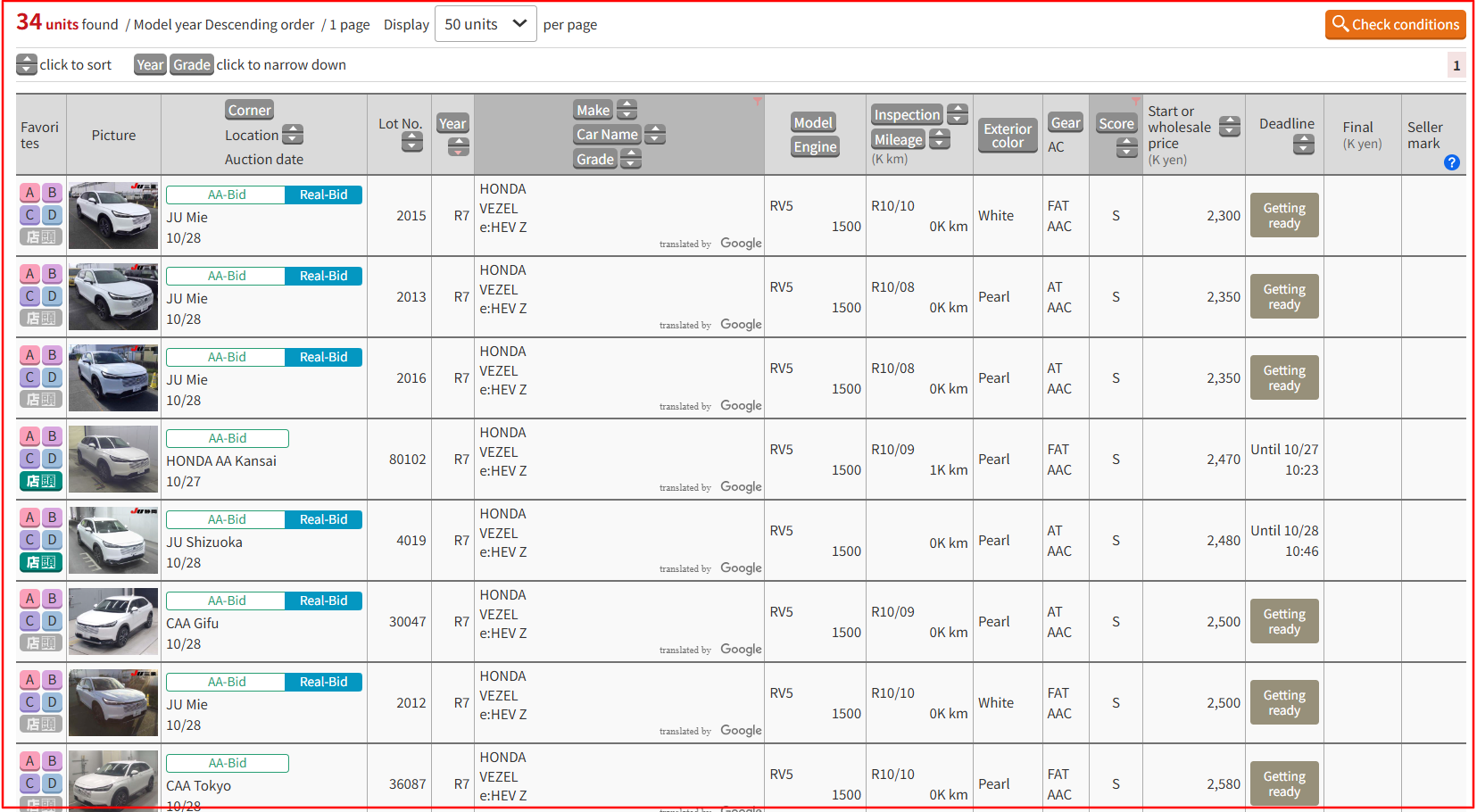Sort by Year arrows icon
The width and height of the screenshot is (1477, 812).
click(459, 147)
